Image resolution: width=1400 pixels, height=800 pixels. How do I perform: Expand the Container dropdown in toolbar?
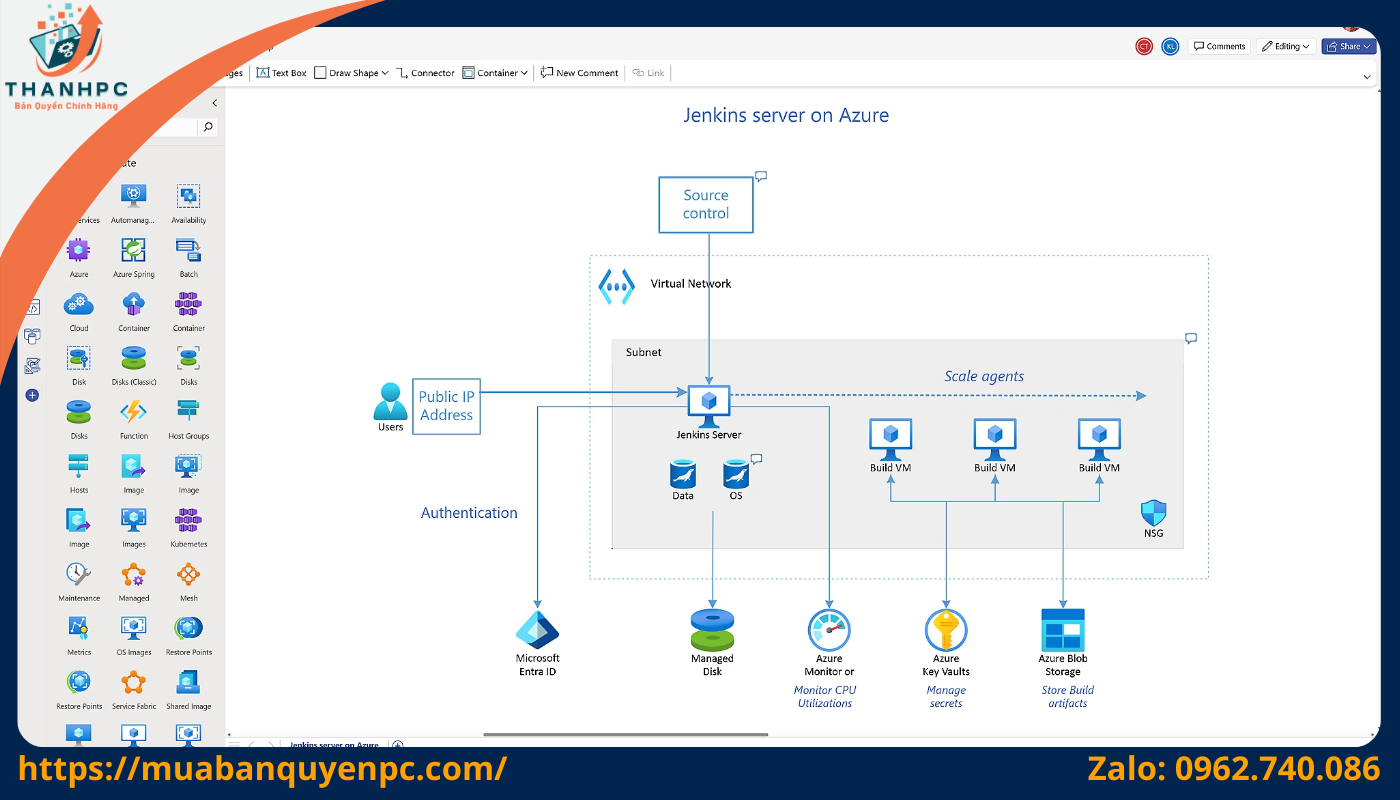(495, 73)
